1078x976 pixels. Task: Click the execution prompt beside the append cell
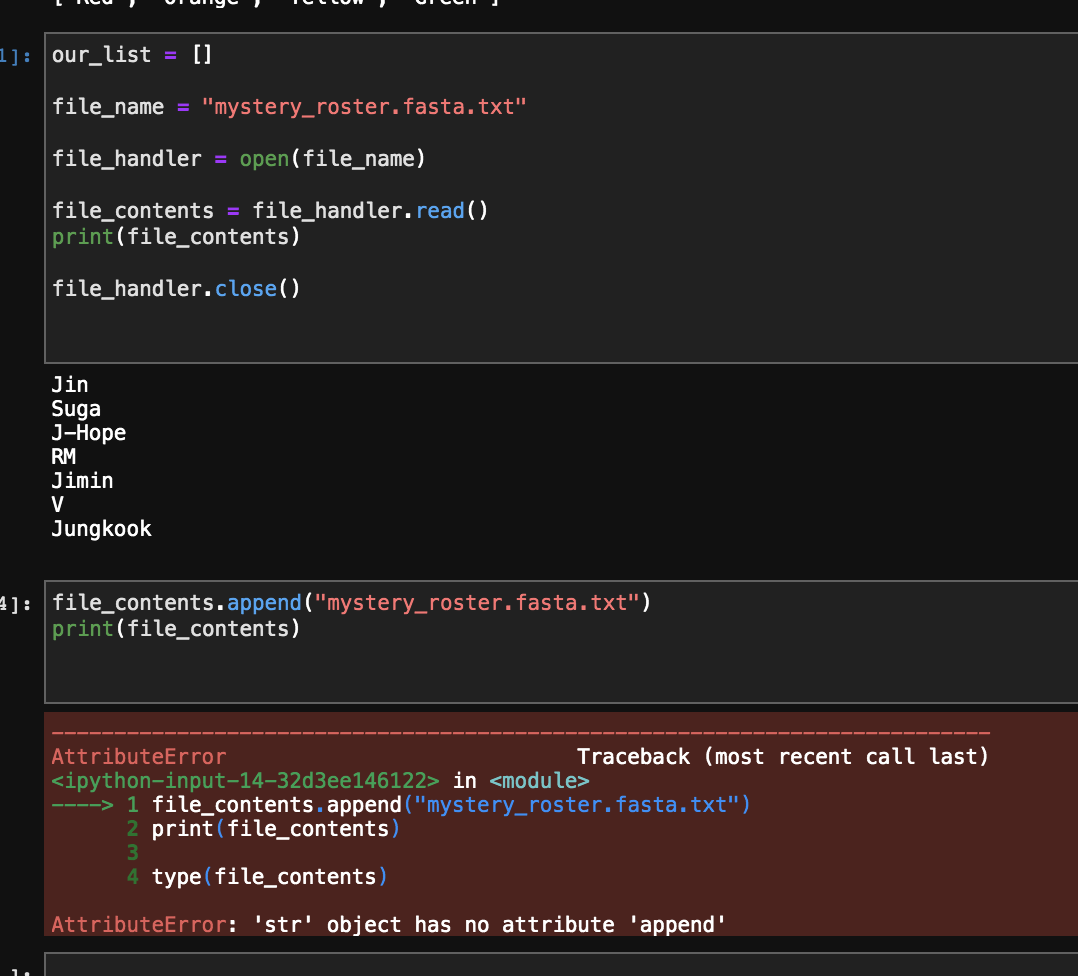16,602
